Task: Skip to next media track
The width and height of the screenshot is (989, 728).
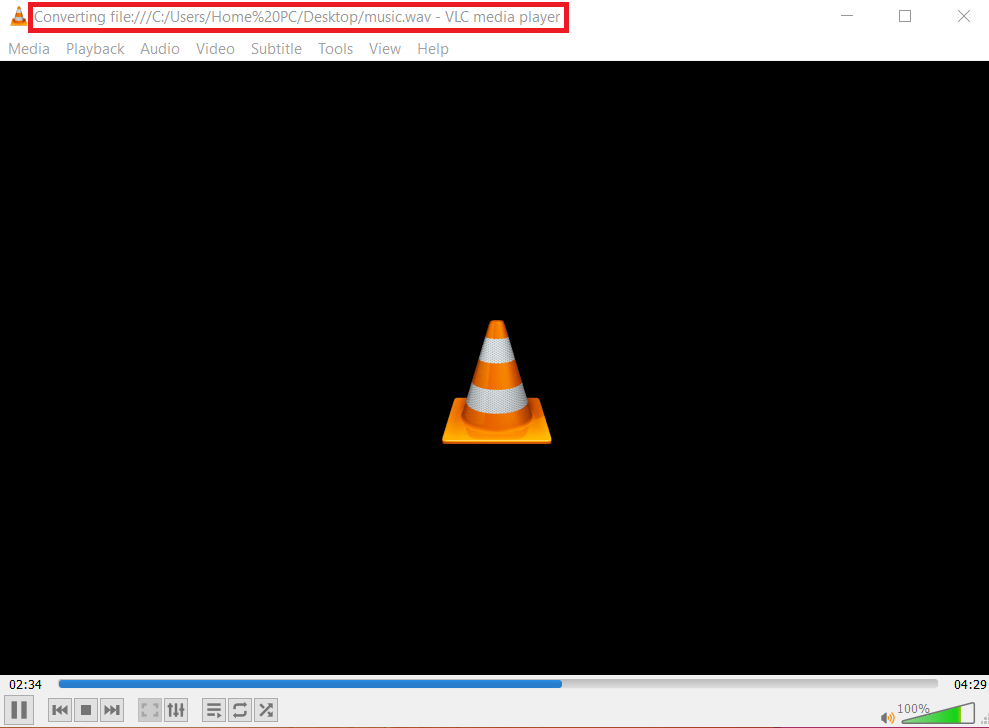Action: [112, 710]
